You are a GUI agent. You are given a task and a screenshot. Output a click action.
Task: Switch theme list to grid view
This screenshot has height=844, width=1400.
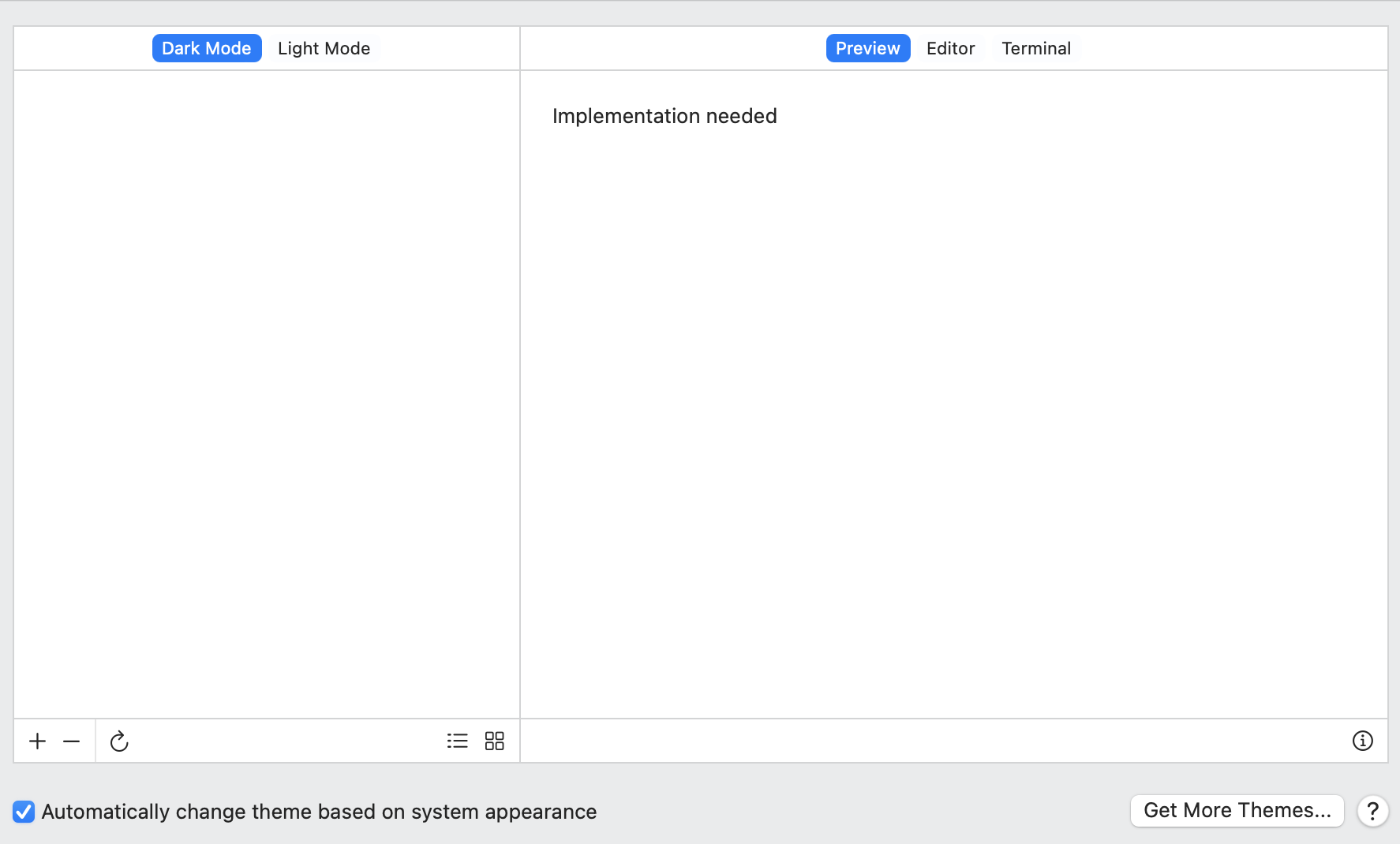495,741
